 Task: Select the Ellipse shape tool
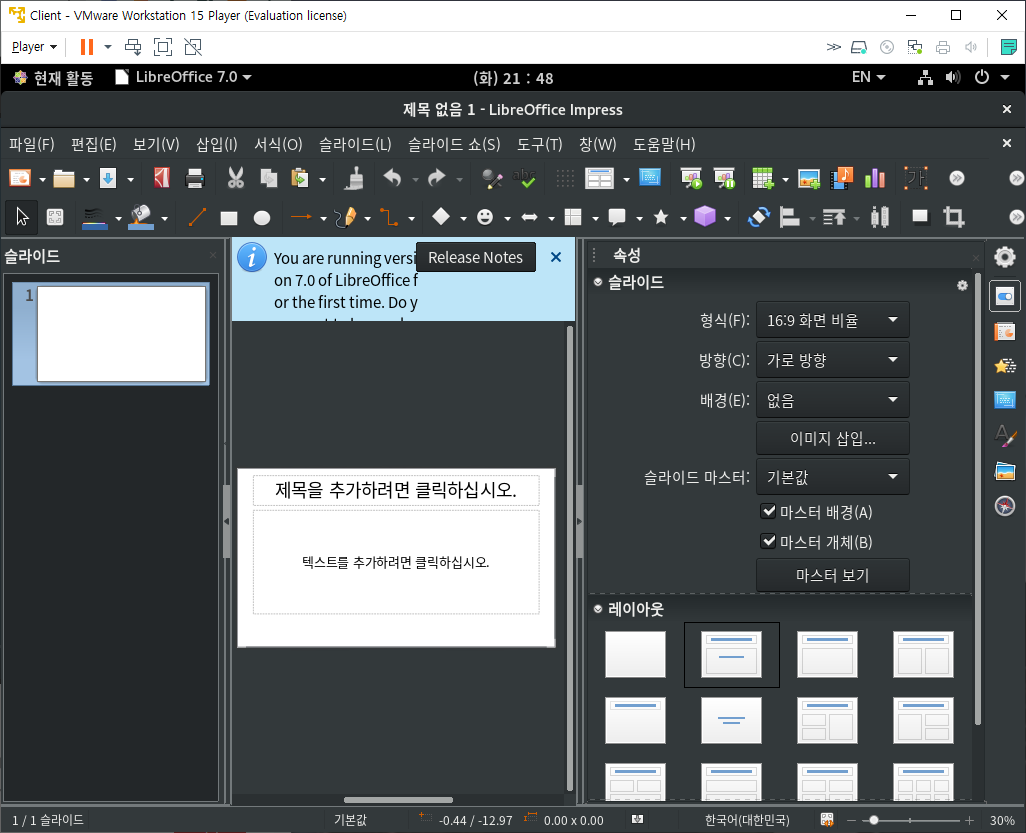[x=262, y=218]
